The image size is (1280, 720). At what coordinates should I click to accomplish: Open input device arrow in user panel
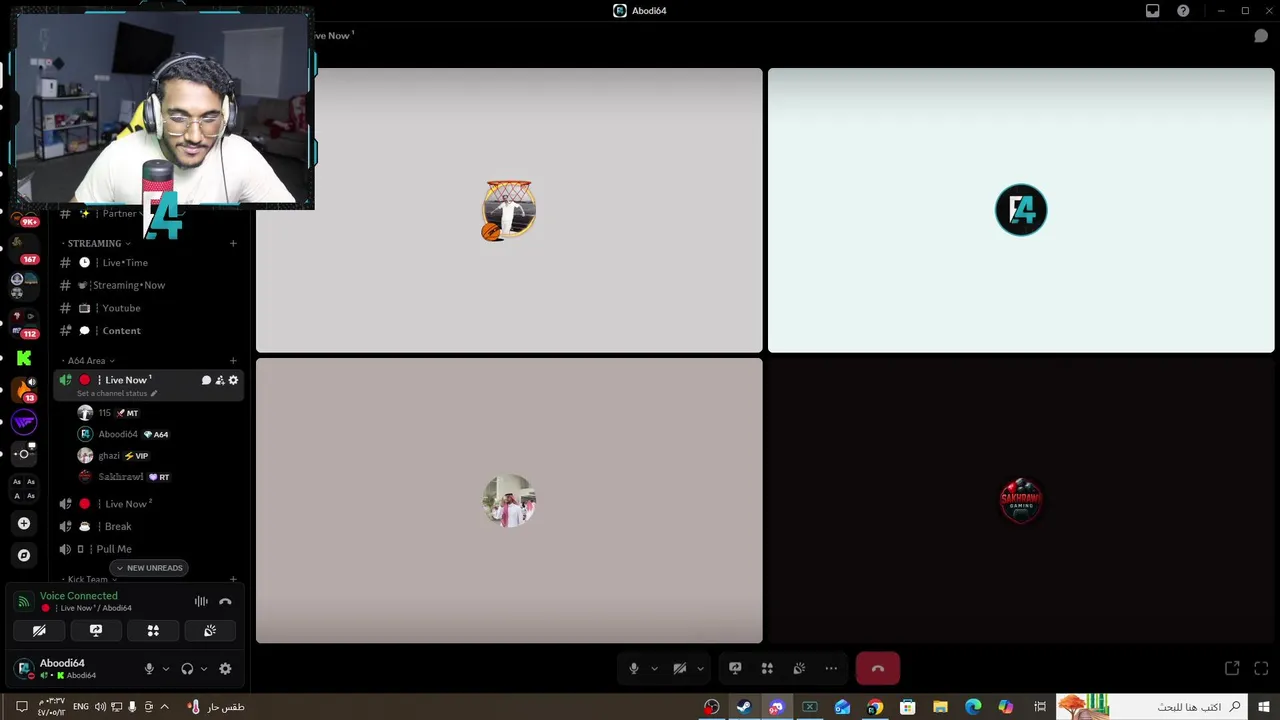pos(166,669)
